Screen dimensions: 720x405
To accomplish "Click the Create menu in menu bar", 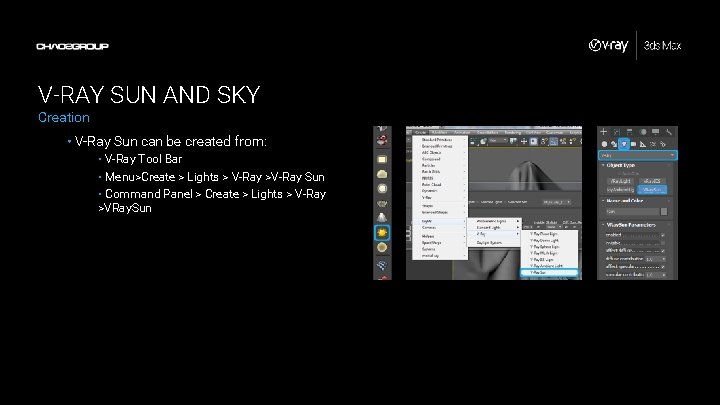I will pos(420,132).
